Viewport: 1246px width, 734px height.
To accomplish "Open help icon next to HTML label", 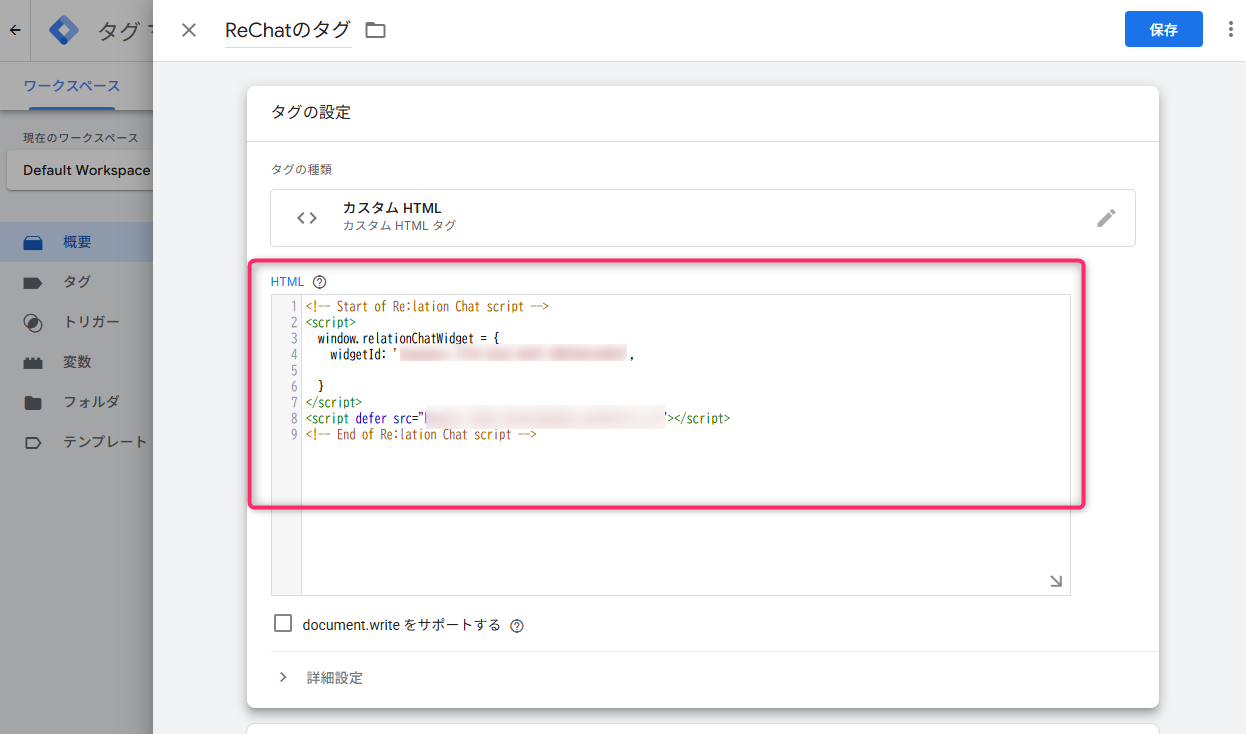I will [x=320, y=282].
